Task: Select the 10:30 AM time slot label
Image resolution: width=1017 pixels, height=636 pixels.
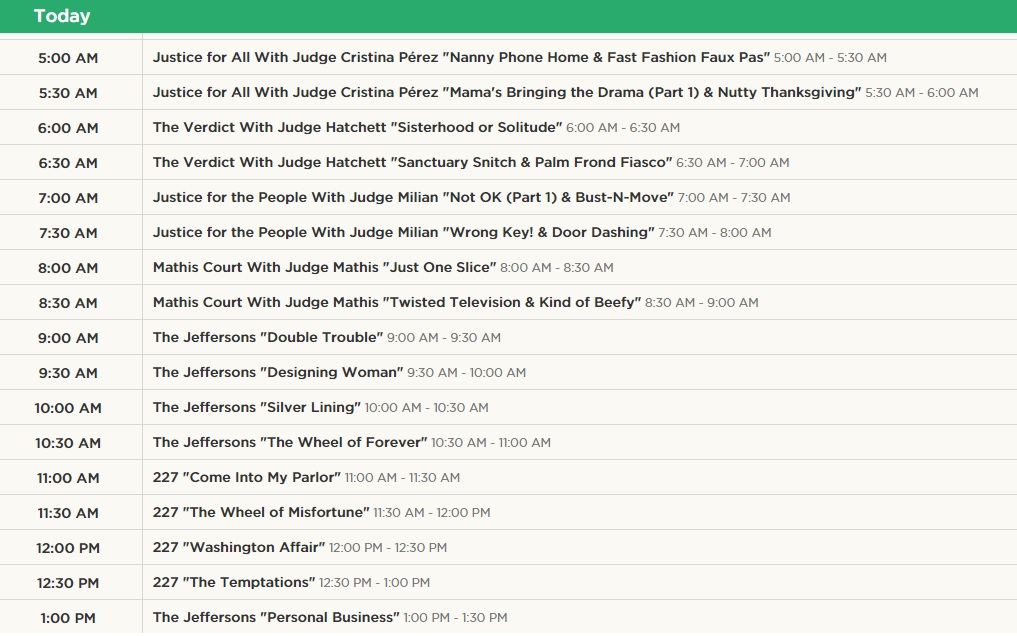Action: tap(68, 443)
